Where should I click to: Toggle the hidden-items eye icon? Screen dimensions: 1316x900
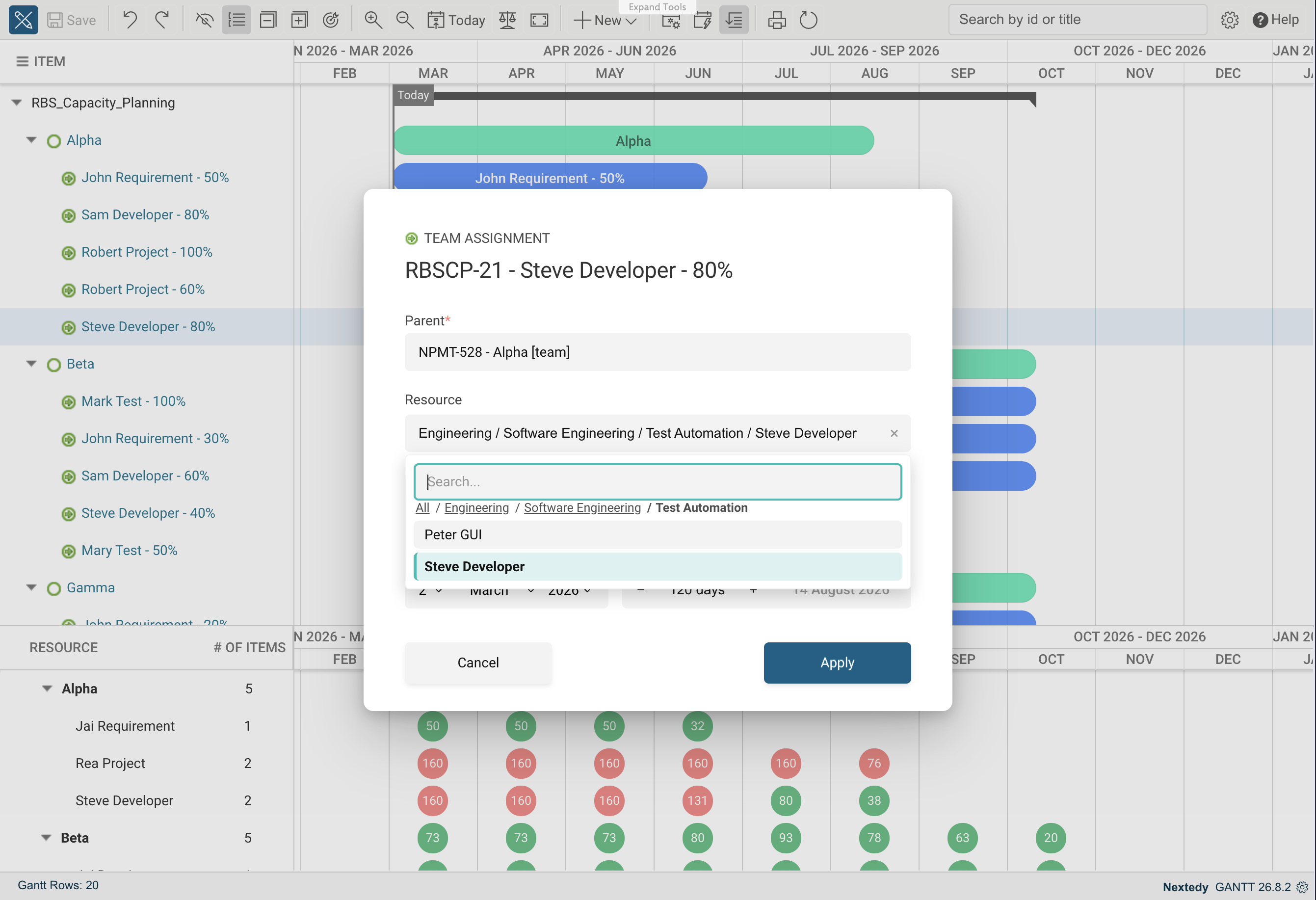tap(205, 21)
